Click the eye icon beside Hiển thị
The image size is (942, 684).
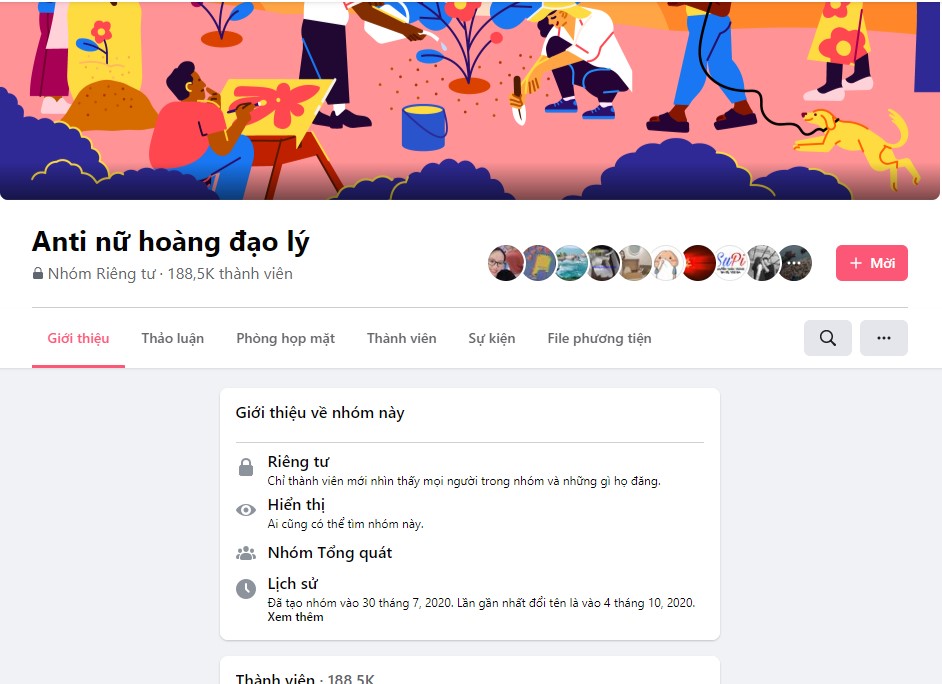pyautogui.click(x=246, y=510)
